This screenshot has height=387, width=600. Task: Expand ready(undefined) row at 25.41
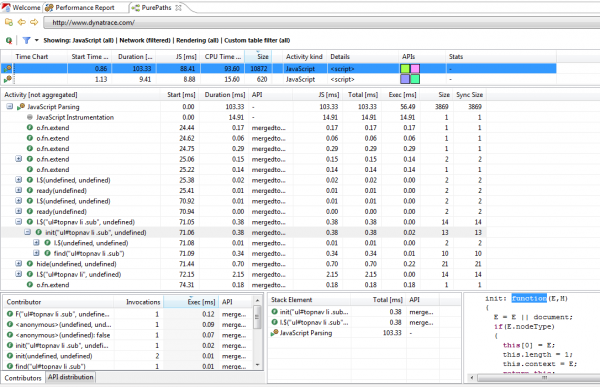(18, 190)
